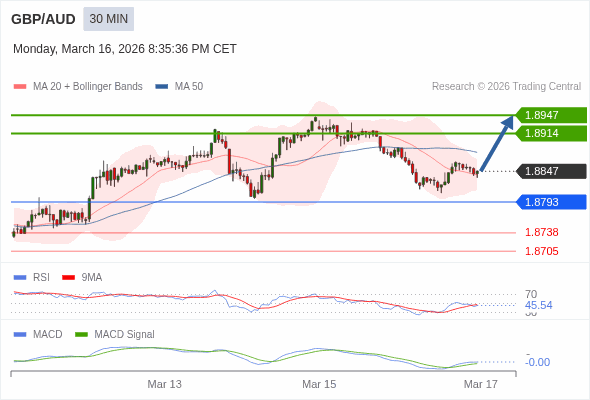
Task: Click the RSI 70 level label
Action: pos(531,294)
